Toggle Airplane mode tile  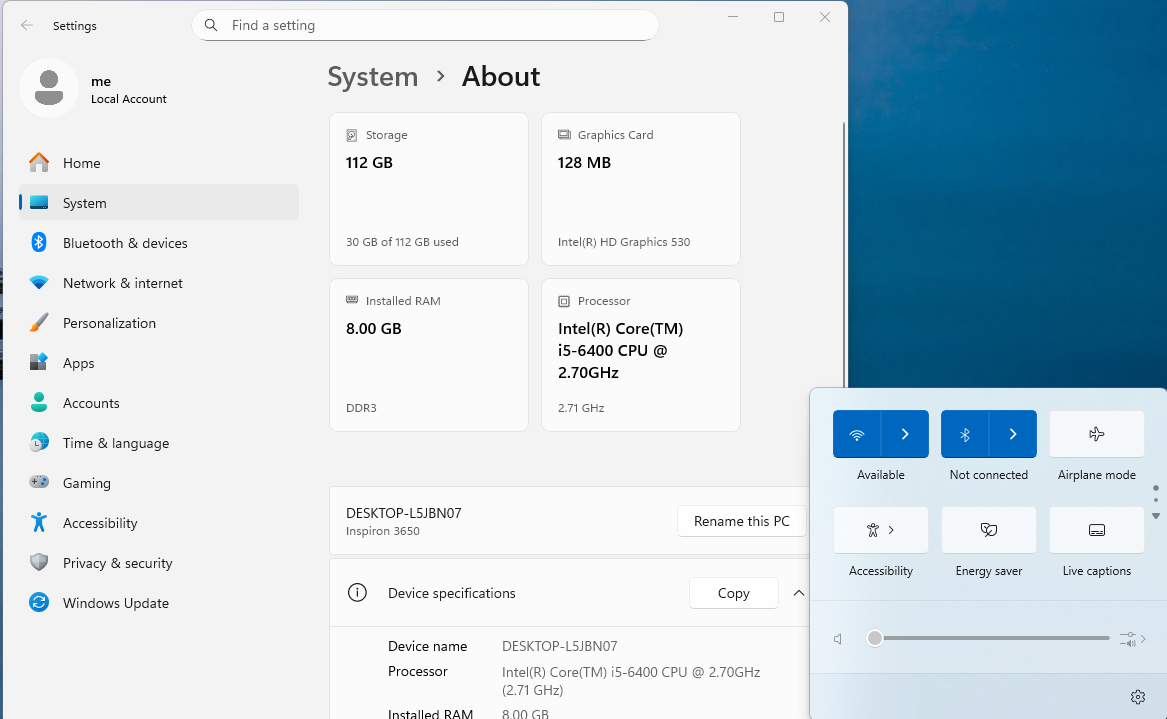1096,434
